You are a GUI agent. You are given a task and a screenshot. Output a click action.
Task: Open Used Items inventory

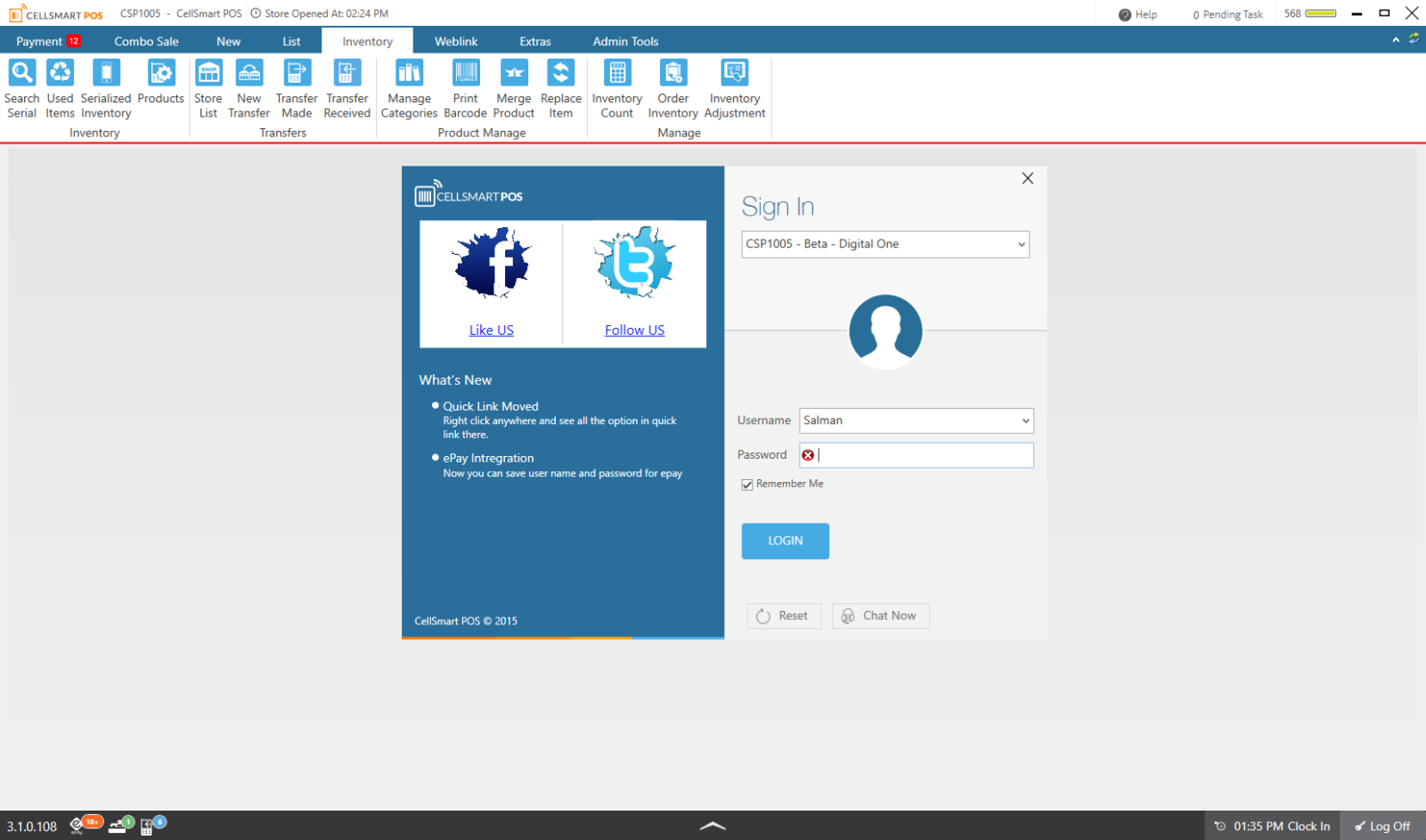pyautogui.click(x=60, y=87)
